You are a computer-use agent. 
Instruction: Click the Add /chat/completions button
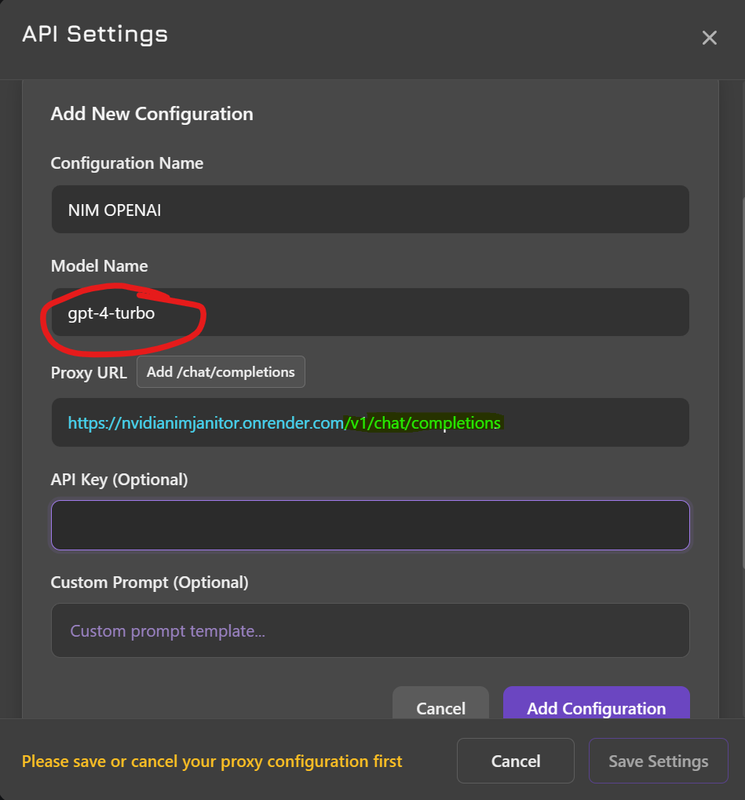(x=220, y=372)
